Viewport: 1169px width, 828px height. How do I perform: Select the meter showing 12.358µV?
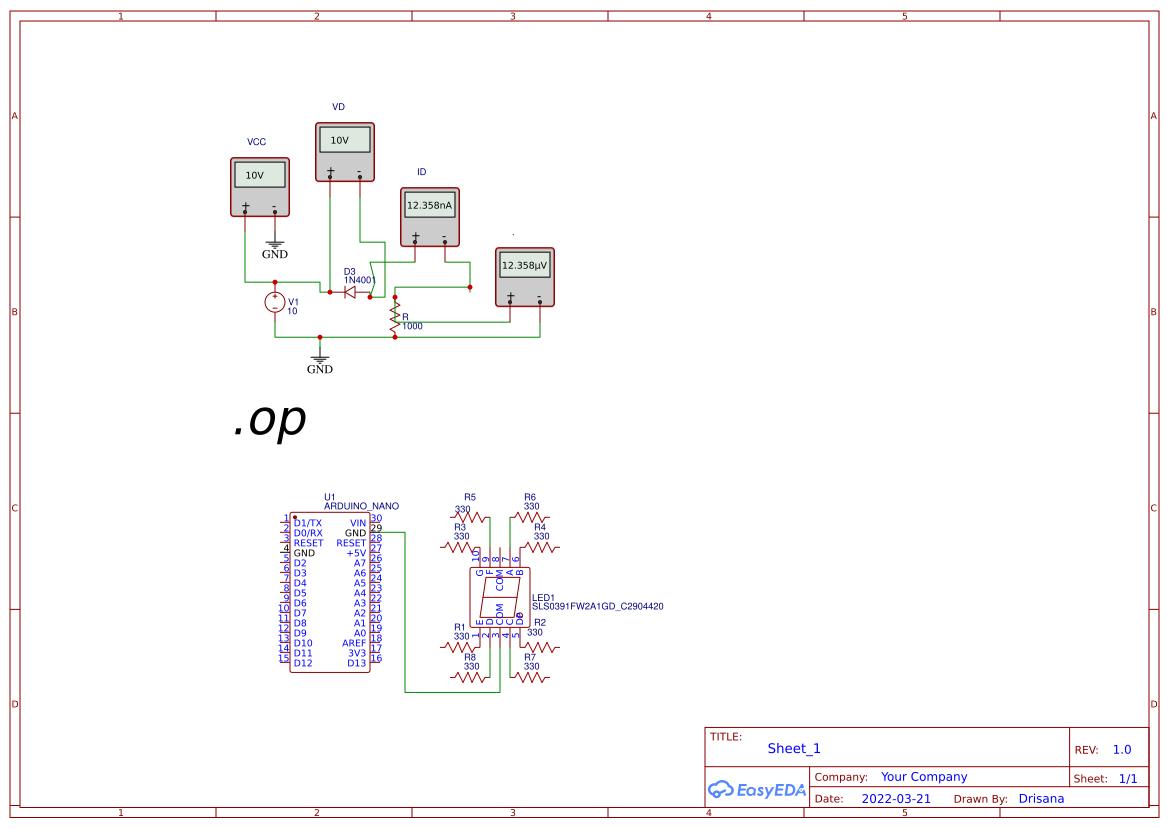(x=524, y=278)
